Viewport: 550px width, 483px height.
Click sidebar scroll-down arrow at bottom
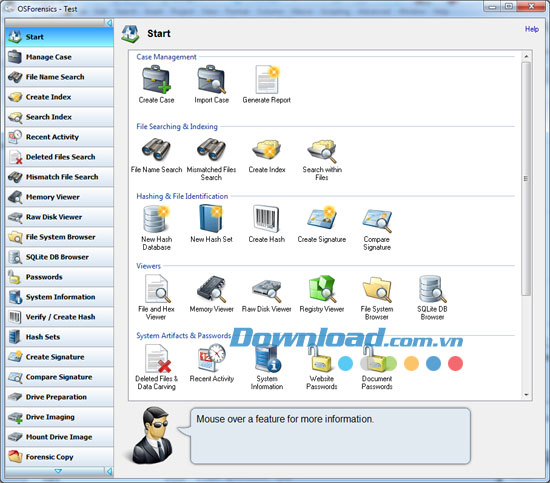coord(58,471)
